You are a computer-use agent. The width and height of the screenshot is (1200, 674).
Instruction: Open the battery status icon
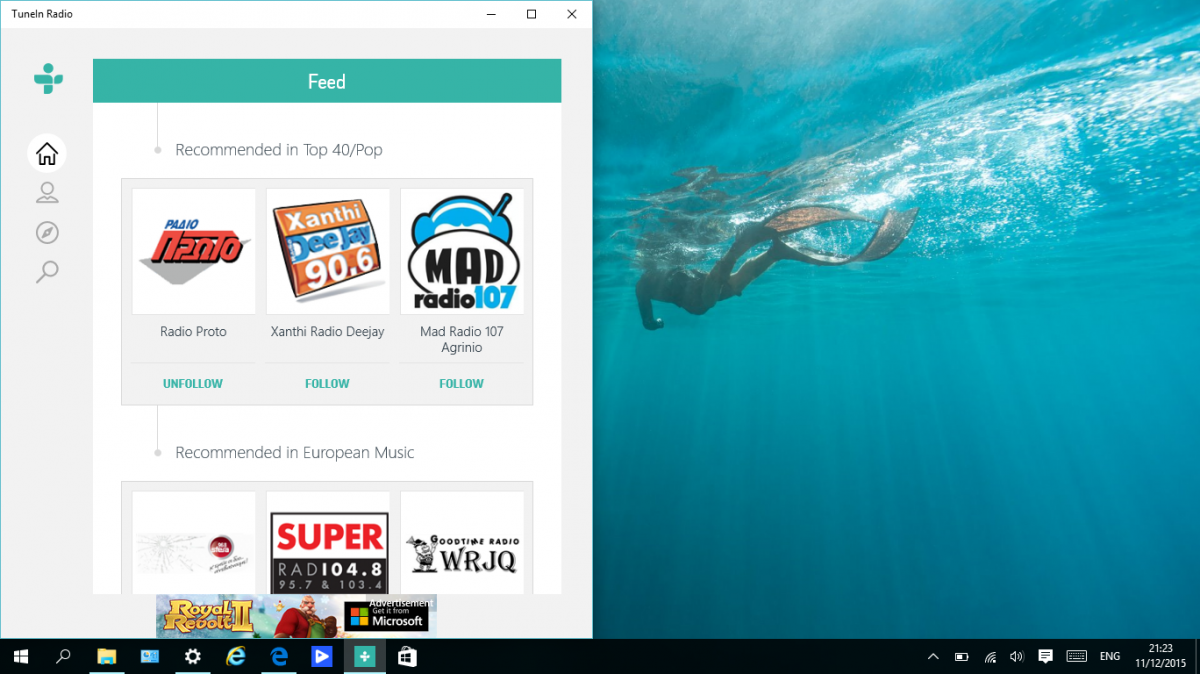click(962, 657)
